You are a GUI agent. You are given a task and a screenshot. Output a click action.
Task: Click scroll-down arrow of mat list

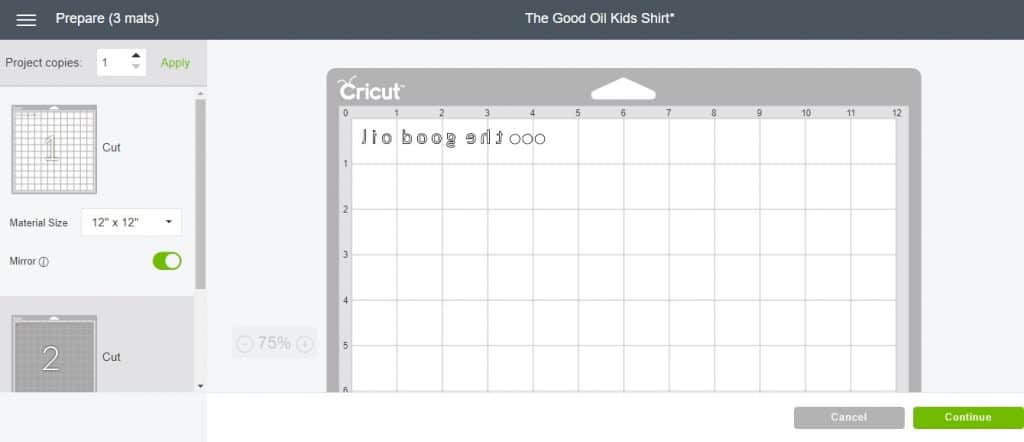[x=200, y=386]
